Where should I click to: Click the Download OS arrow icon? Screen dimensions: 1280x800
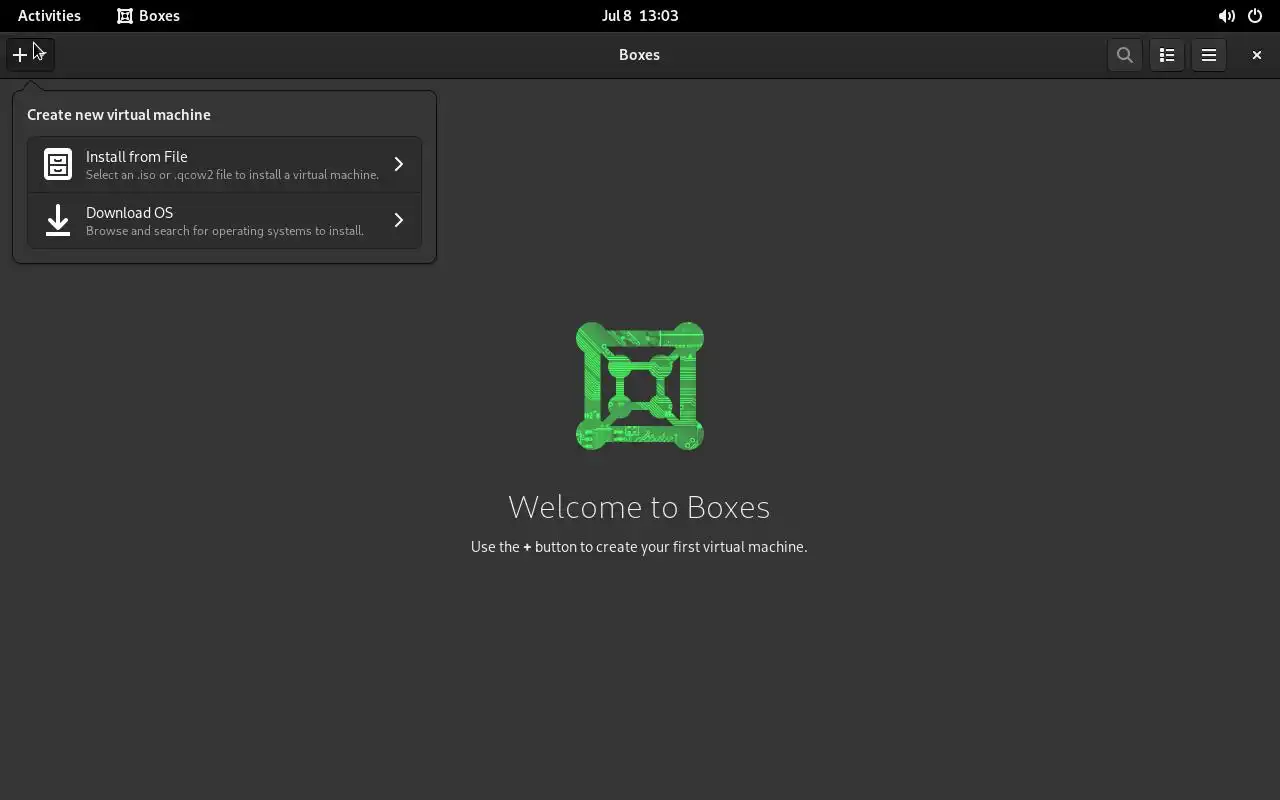[58, 220]
